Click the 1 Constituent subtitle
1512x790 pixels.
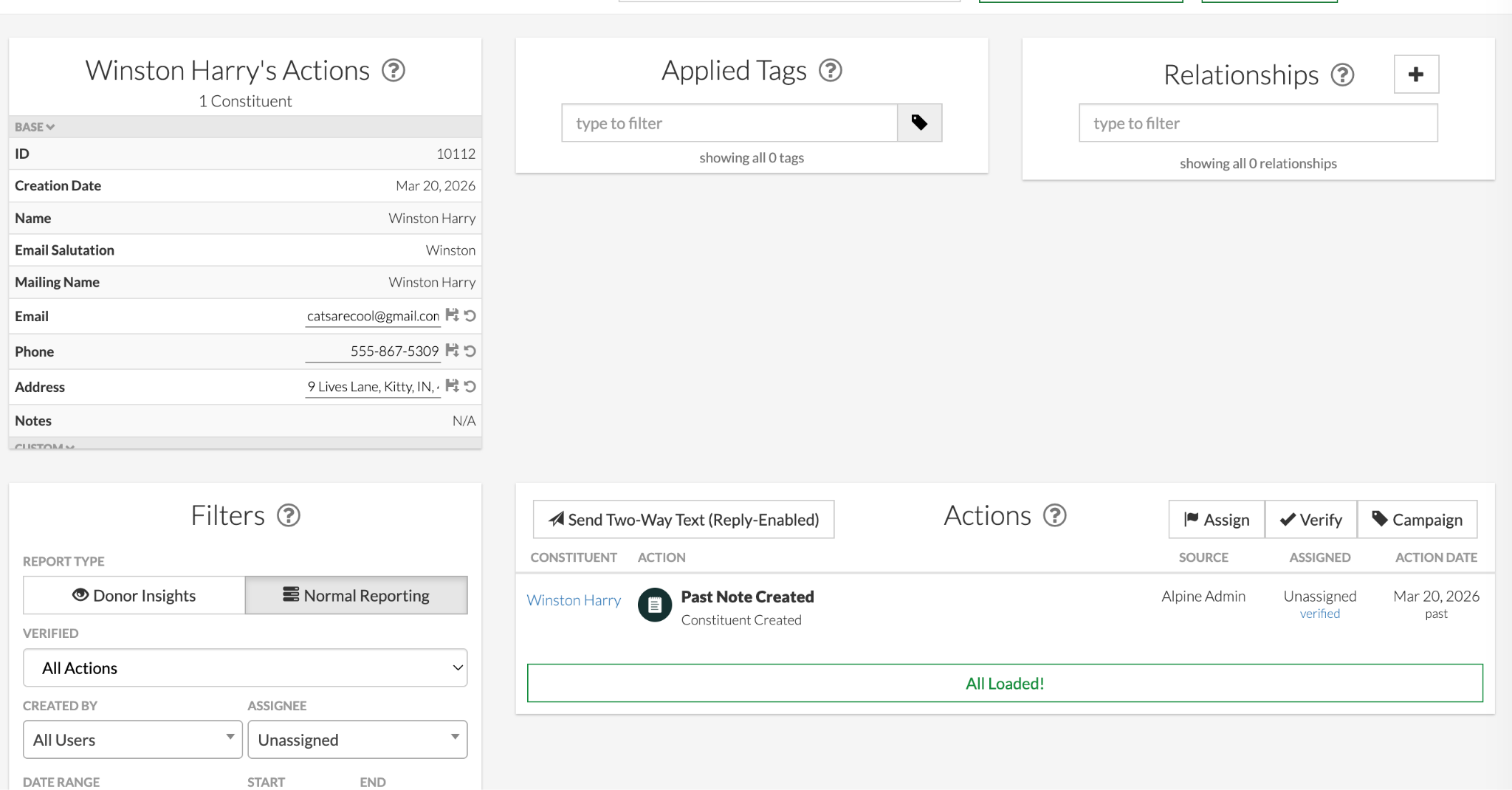[x=245, y=101]
